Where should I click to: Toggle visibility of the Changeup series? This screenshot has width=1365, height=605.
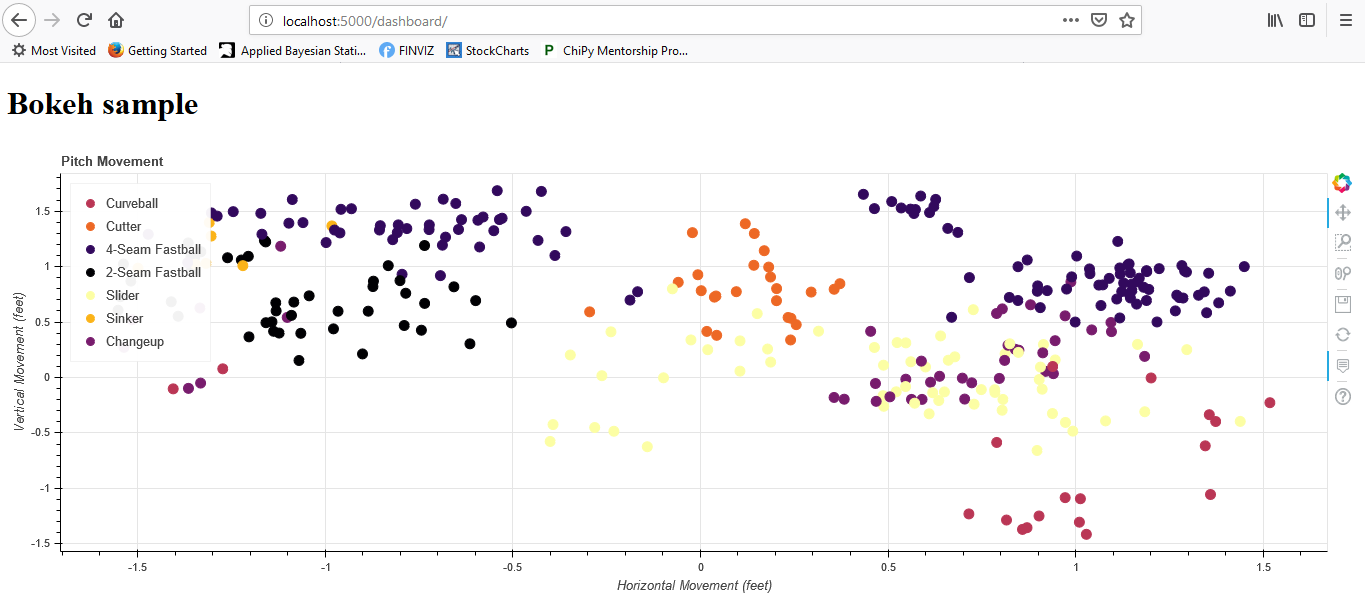(136, 341)
